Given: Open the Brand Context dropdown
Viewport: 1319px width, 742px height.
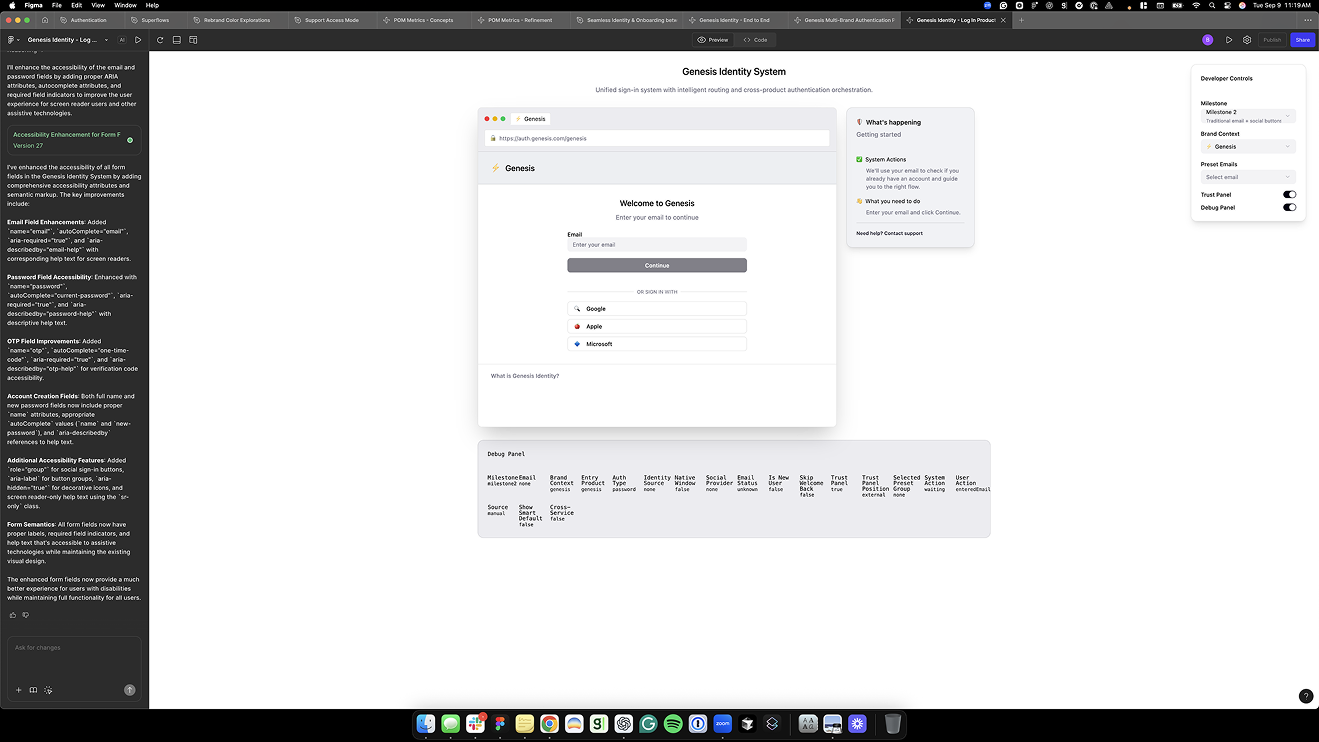Looking at the screenshot, I should (1248, 147).
